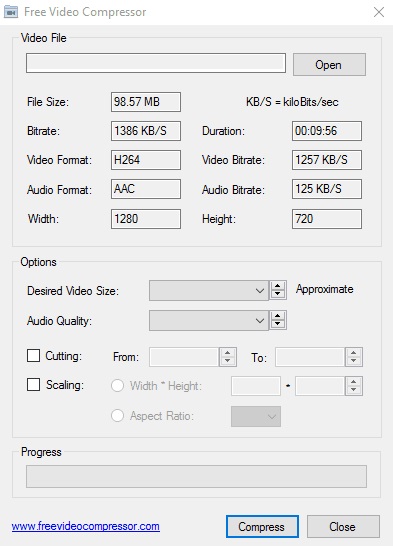Click the Duration field showing 00:09:56
Image resolution: width=393 pixels, height=546 pixels.
(x=327, y=131)
